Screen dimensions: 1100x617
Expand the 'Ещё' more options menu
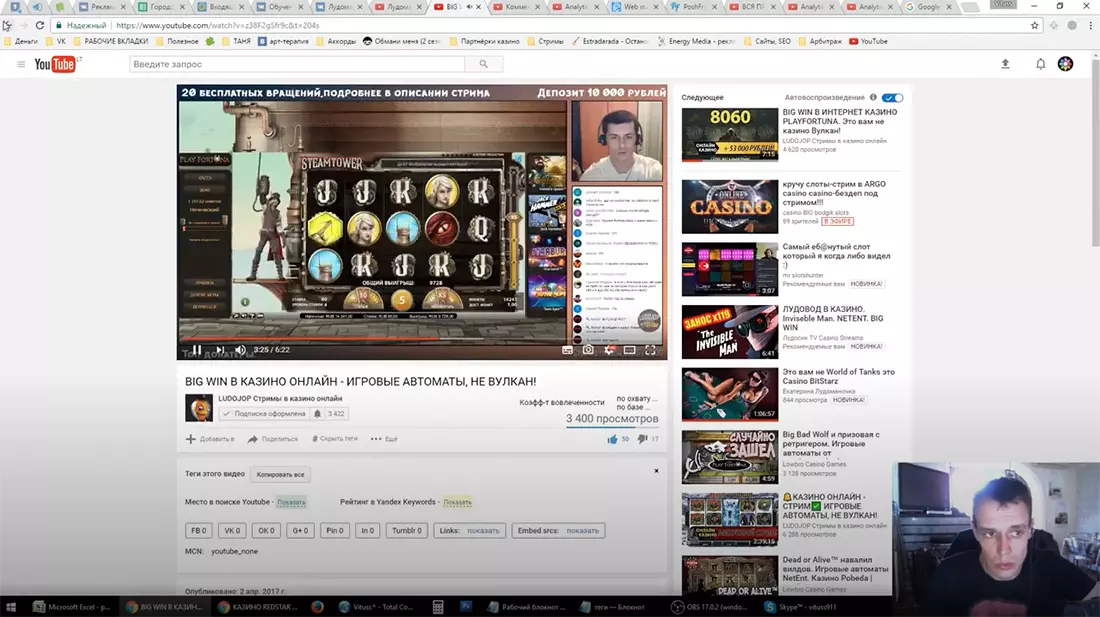[x=384, y=439]
